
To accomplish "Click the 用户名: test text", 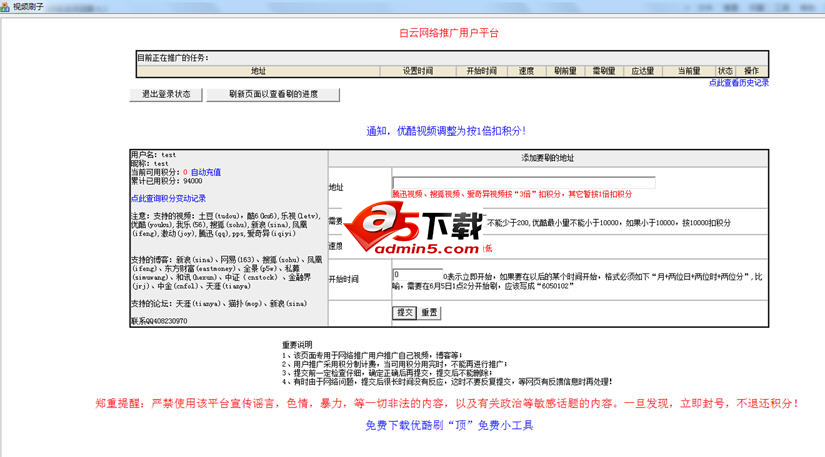I will pyautogui.click(x=154, y=155).
